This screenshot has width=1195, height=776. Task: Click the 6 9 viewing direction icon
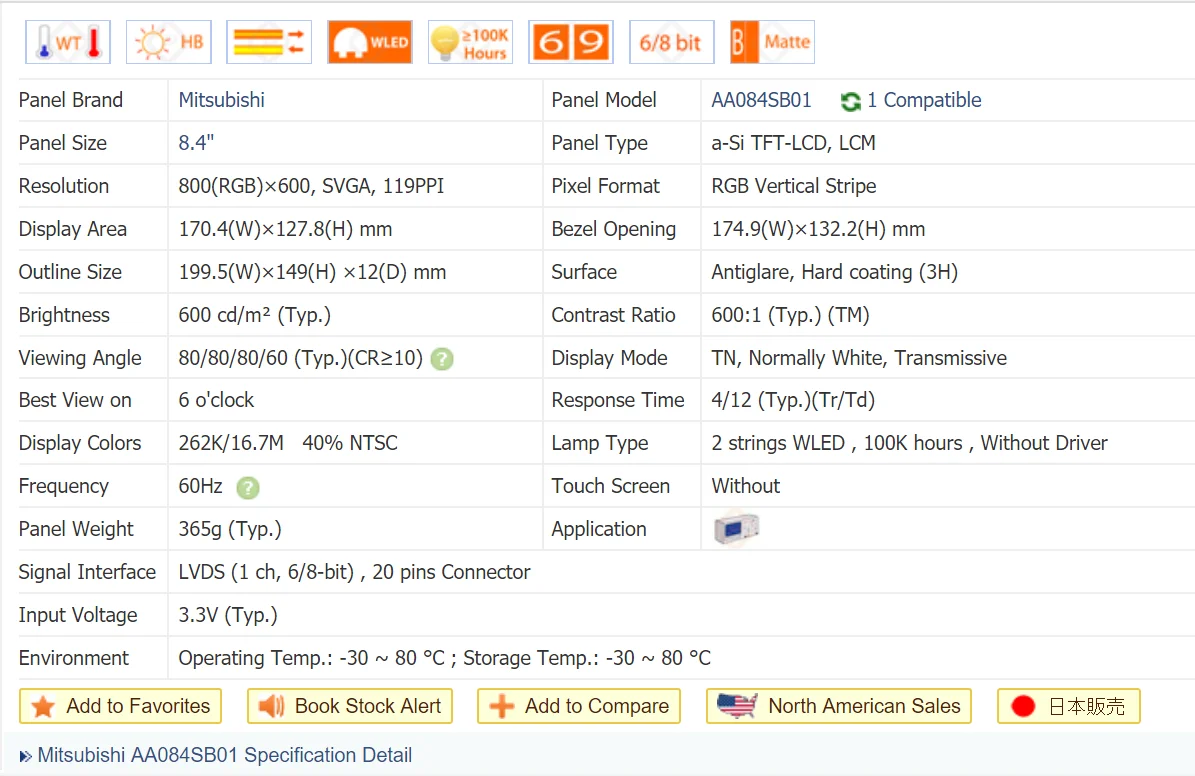click(571, 42)
